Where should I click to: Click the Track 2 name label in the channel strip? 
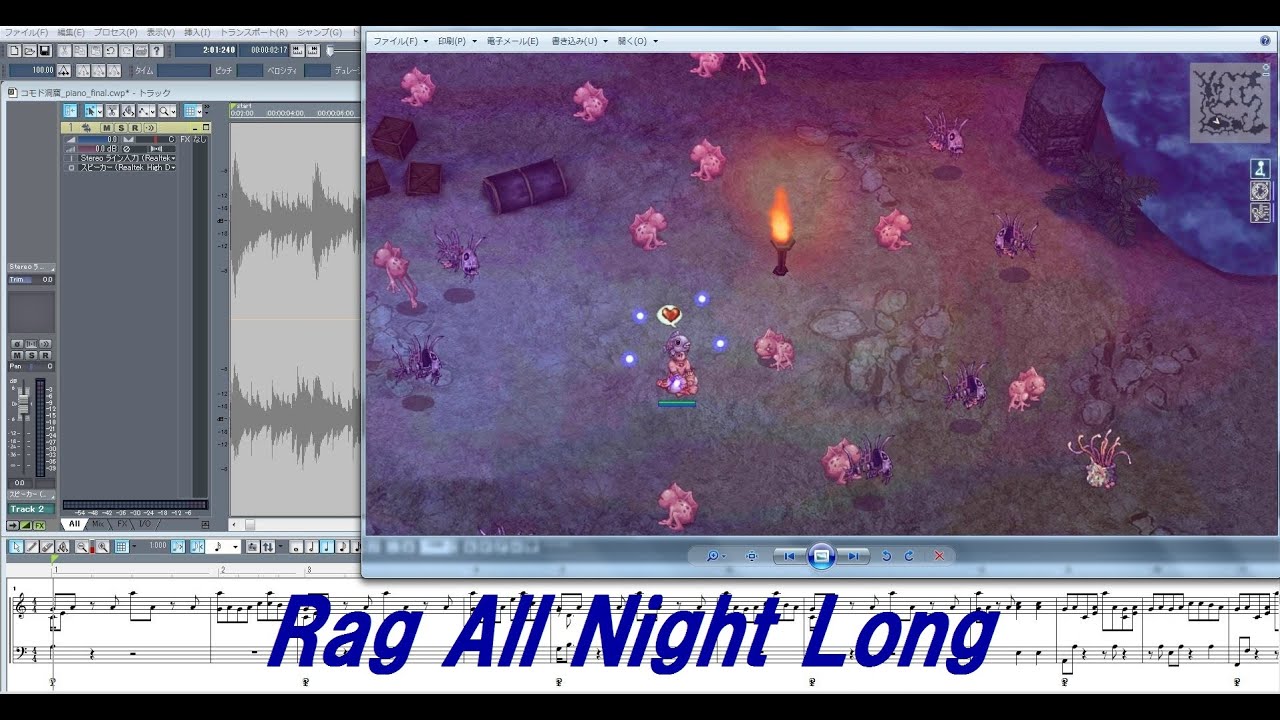coord(31,509)
